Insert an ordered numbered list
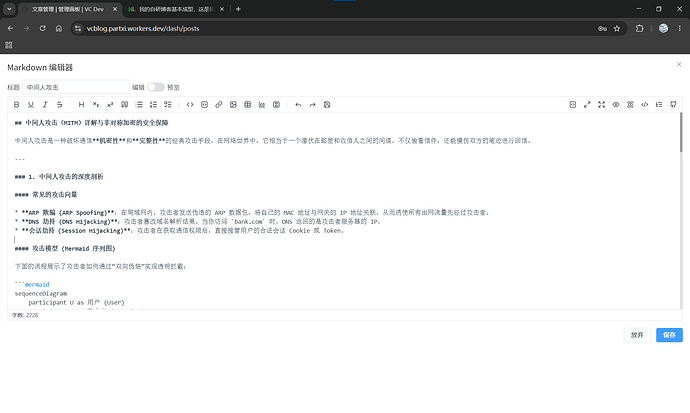The image size is (690, 413). pyautogui.click(x=153, y=105)
